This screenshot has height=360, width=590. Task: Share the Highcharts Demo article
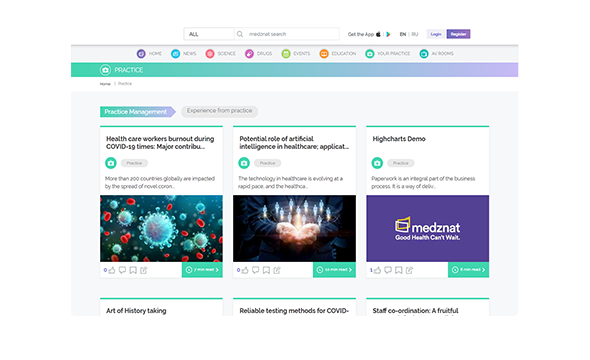click(x=409, y=270)
